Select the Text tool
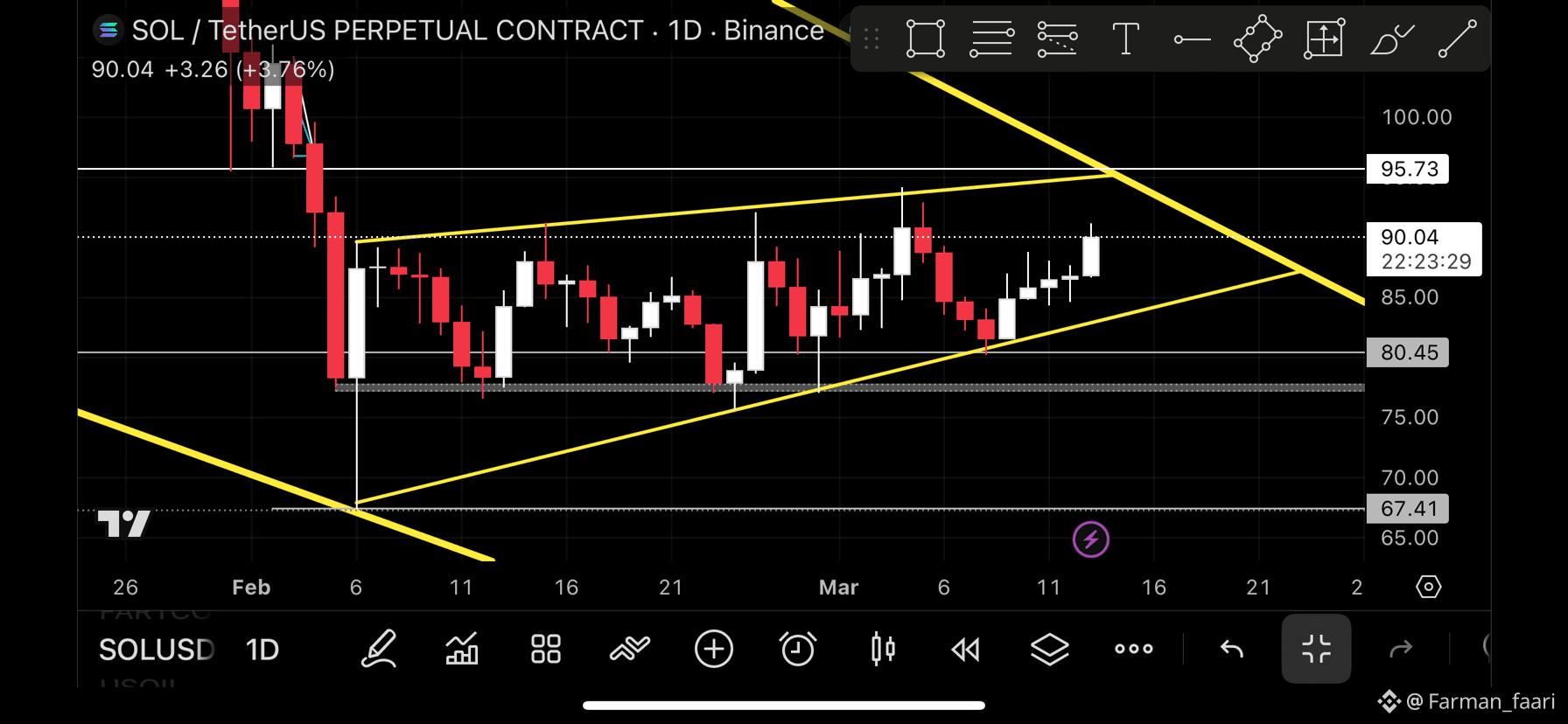 [x=1125, y=38]
